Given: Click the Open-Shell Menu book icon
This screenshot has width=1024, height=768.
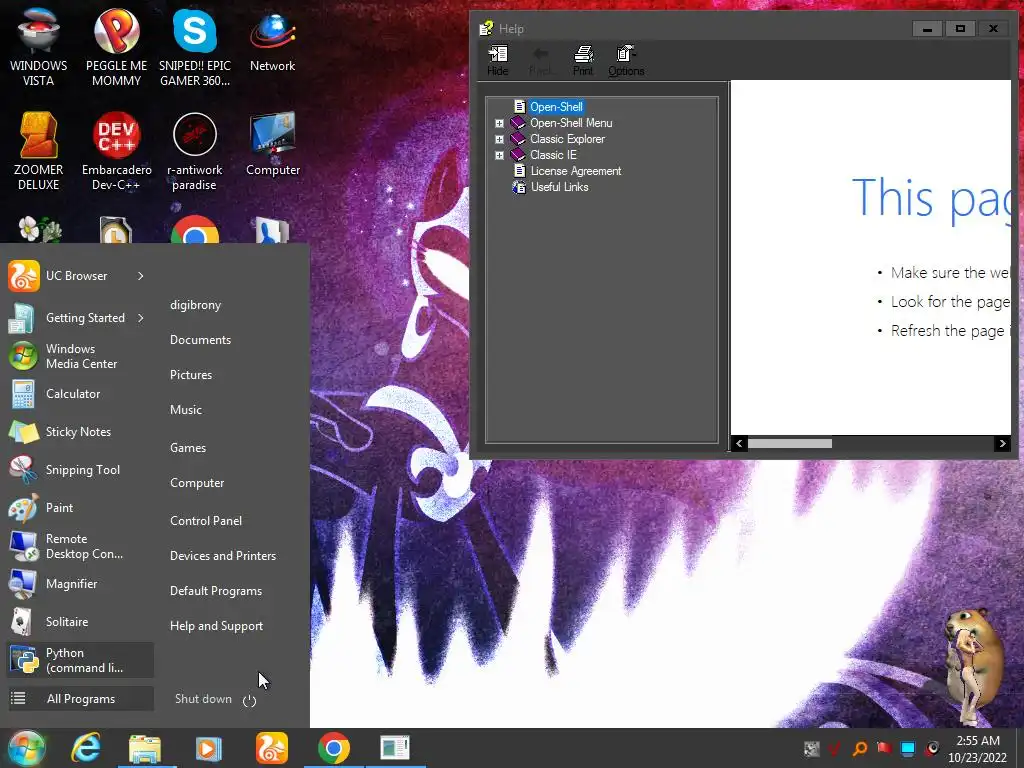Looking at the screenshot, I should 518,123.
